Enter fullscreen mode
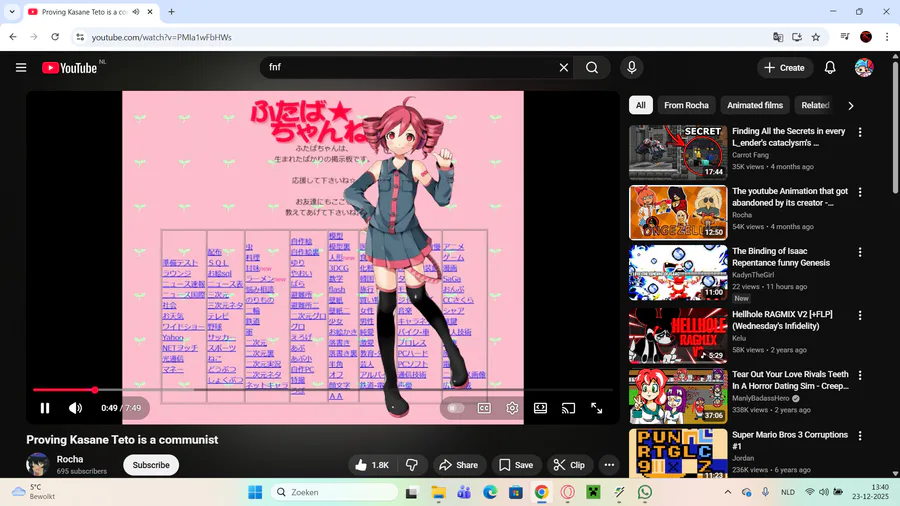The image size is (900, 506). pos(596,408)
